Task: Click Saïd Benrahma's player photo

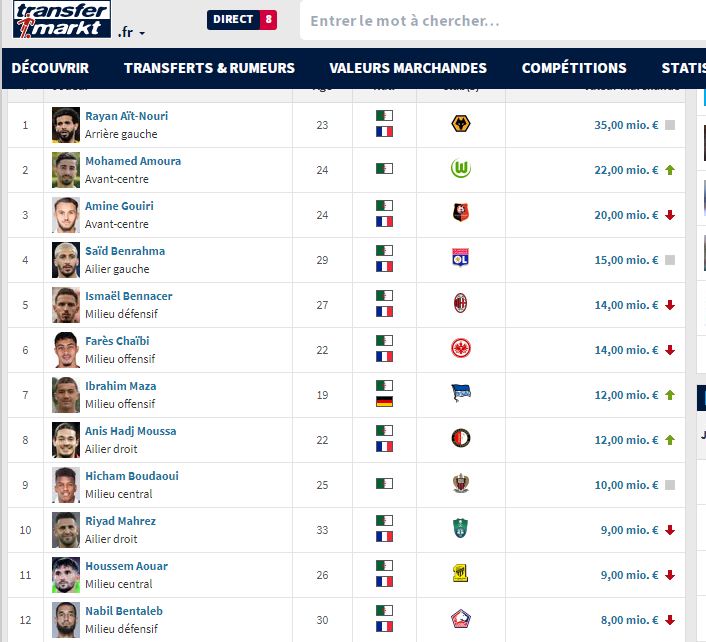Action: [66, 259]
